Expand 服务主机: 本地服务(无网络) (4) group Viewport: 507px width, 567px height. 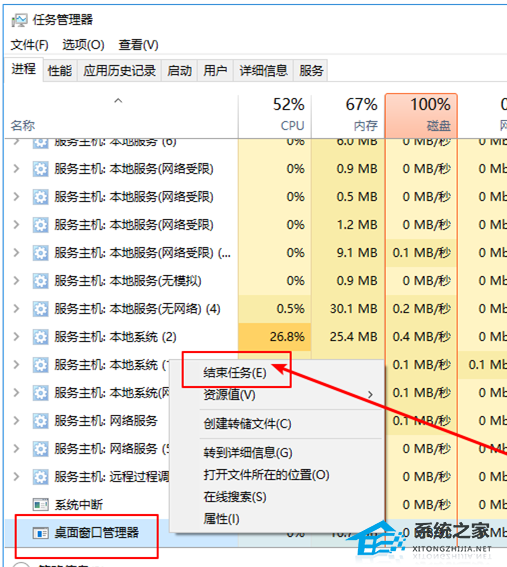pyautogui.click(x=16, y=309)
